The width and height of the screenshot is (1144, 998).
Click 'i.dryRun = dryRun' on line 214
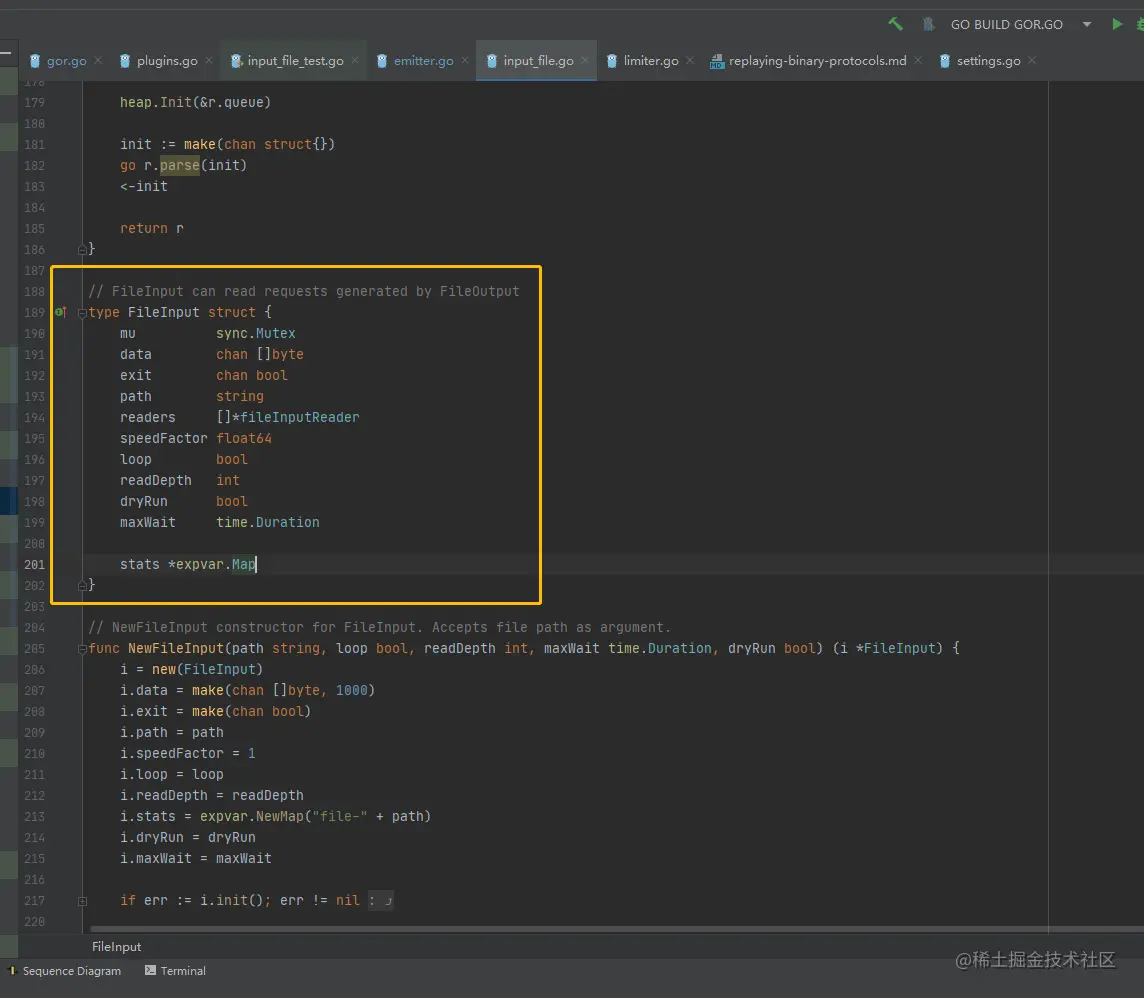click(x=188, y=838)
